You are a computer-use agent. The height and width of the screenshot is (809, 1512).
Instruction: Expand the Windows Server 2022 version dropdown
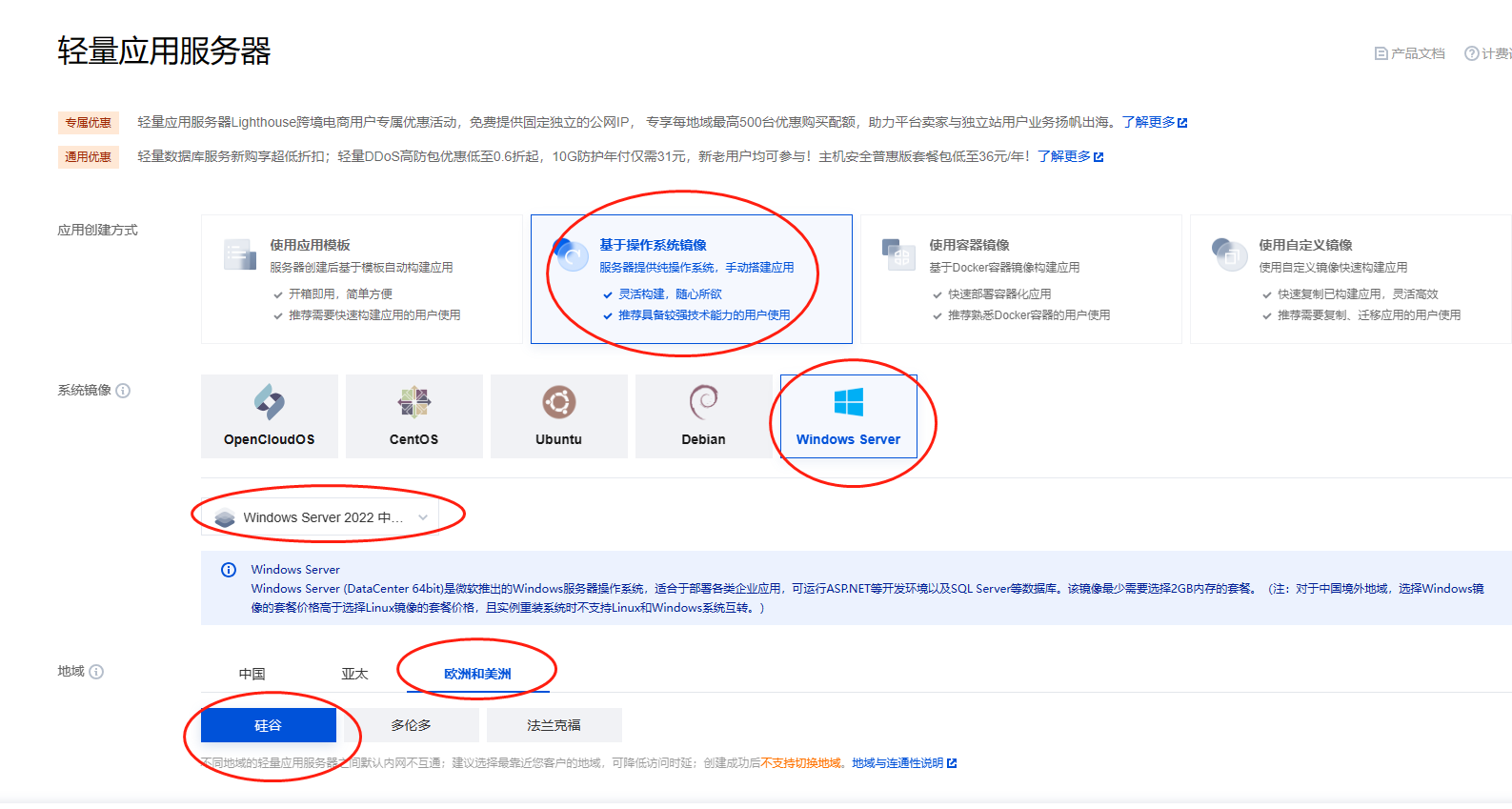click(x=322, y=517)
